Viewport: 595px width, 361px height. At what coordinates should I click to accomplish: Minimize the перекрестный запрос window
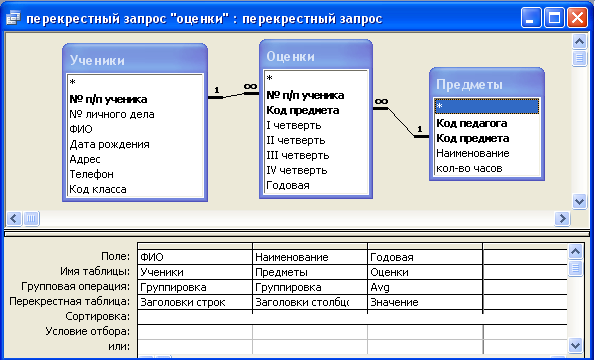531,18
